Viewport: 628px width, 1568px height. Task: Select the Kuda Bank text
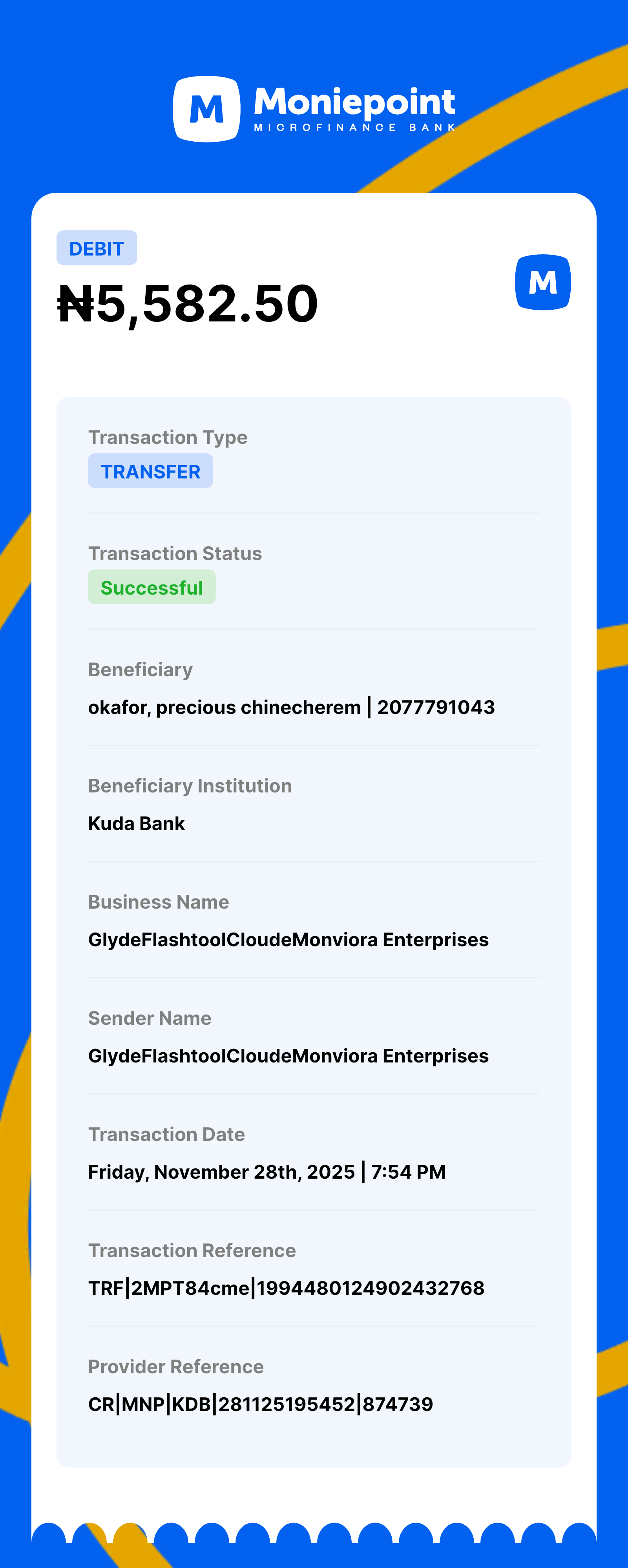(136, 823)
